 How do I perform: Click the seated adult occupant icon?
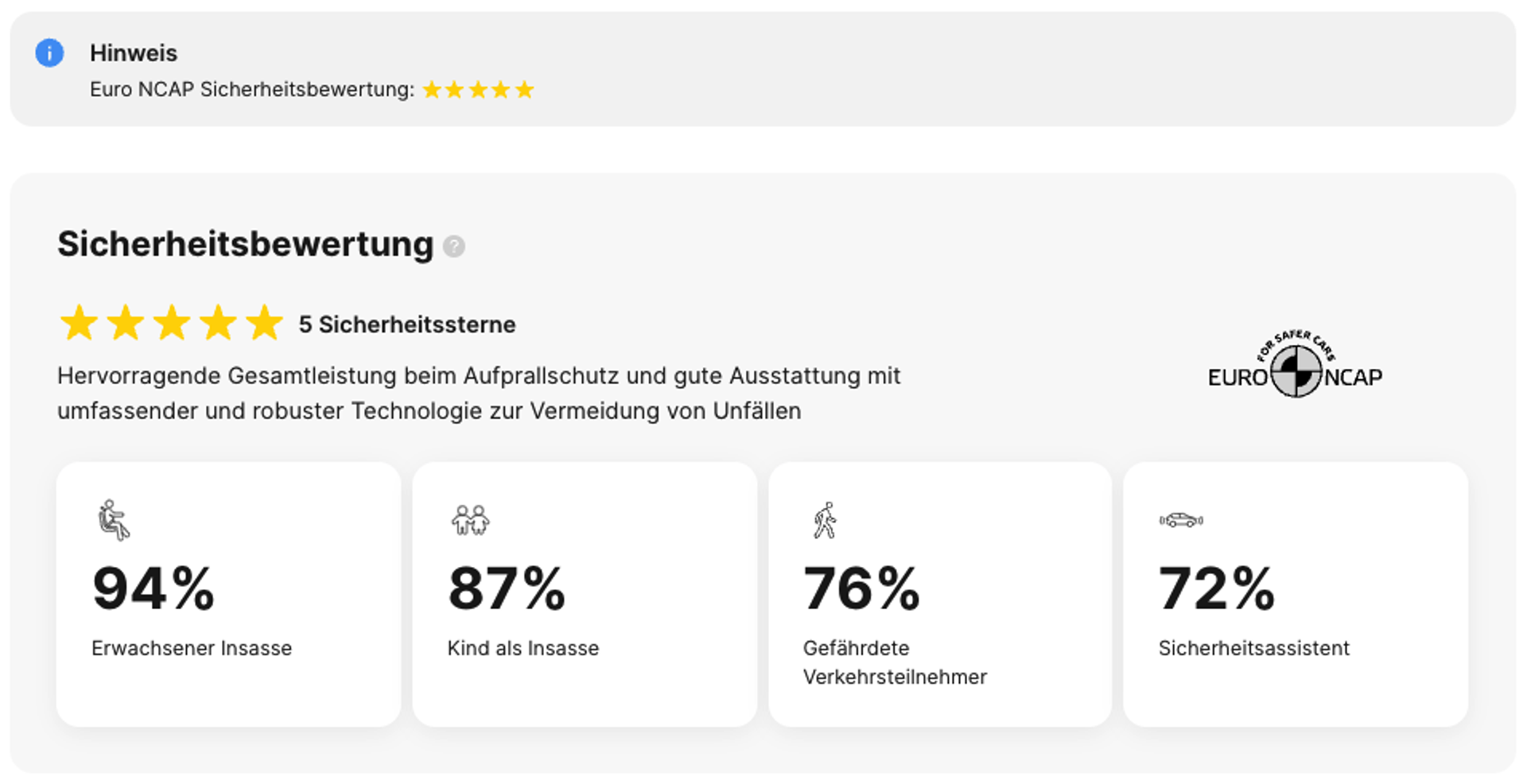pyautogui.click(x=113, y=520)
